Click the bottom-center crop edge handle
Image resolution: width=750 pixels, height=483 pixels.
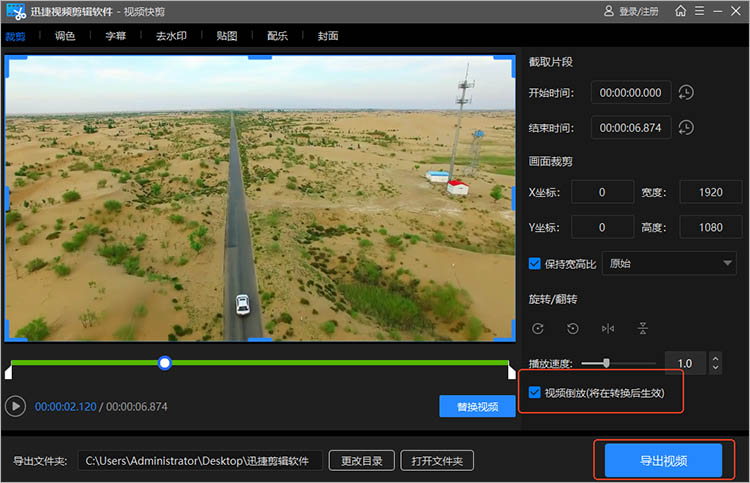(260, 340)
